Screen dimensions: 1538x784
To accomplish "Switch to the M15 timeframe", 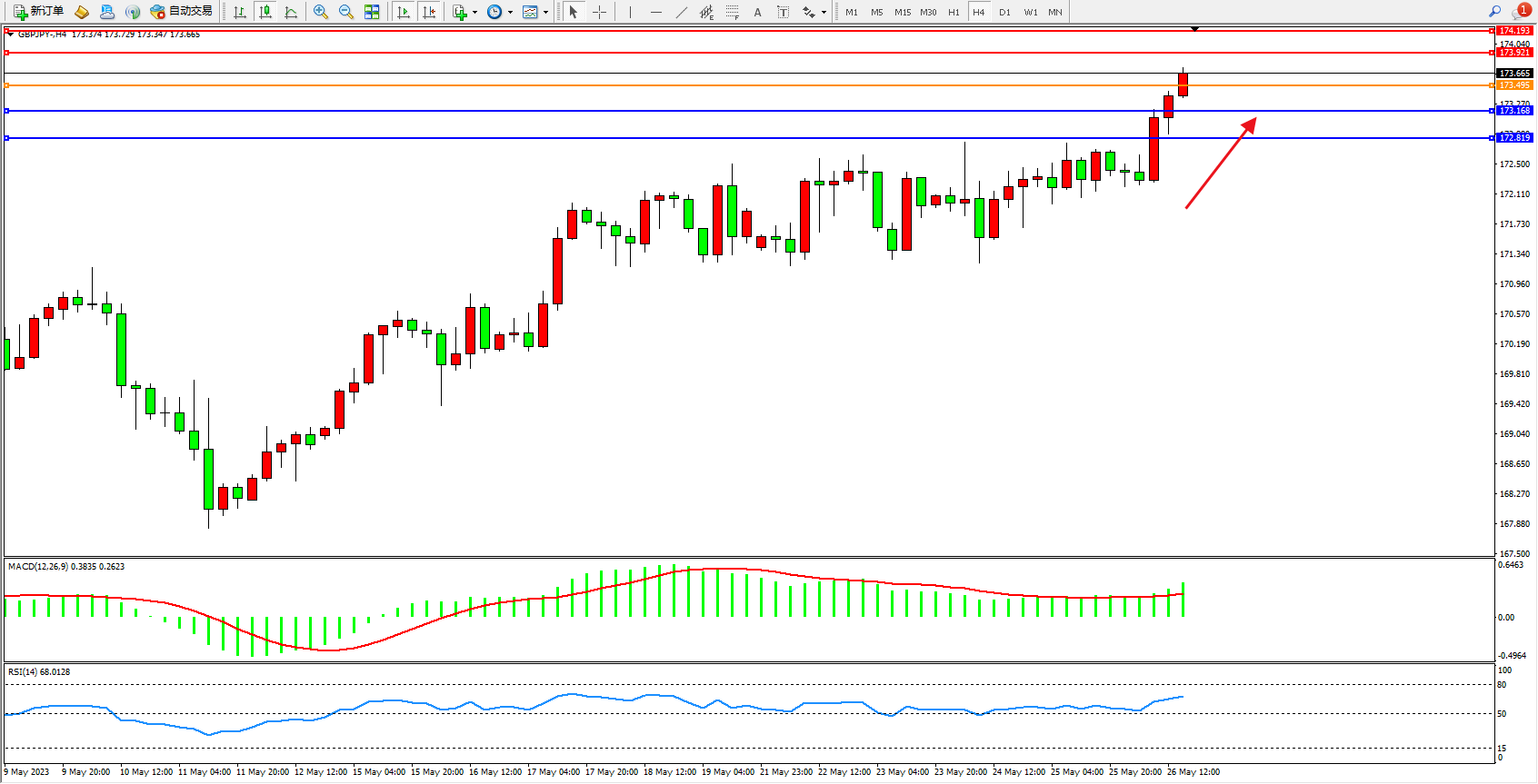I will click(903, 12).
